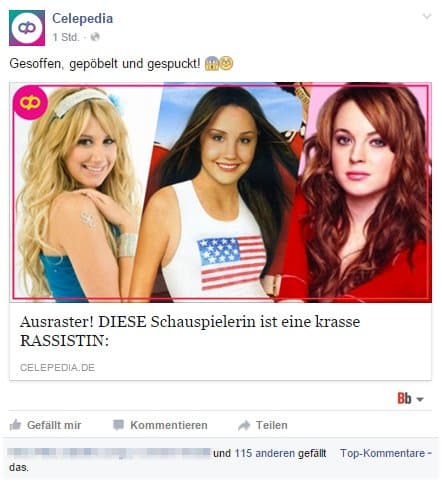Expand the post options chevron
Image resolution: width=442 pixels, height=482 pixels.
427,16
